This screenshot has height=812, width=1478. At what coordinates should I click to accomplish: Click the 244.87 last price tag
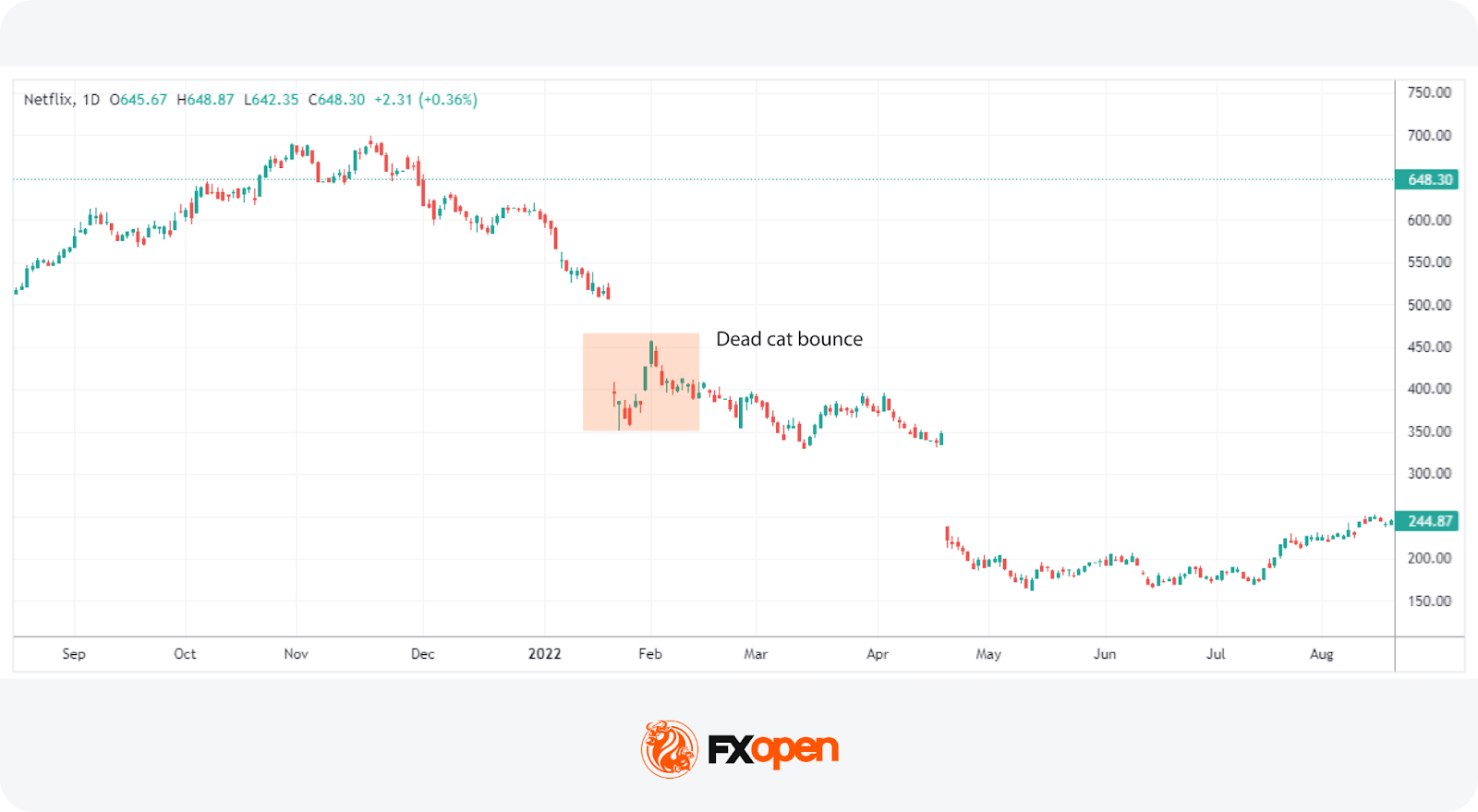[1427, 521]
